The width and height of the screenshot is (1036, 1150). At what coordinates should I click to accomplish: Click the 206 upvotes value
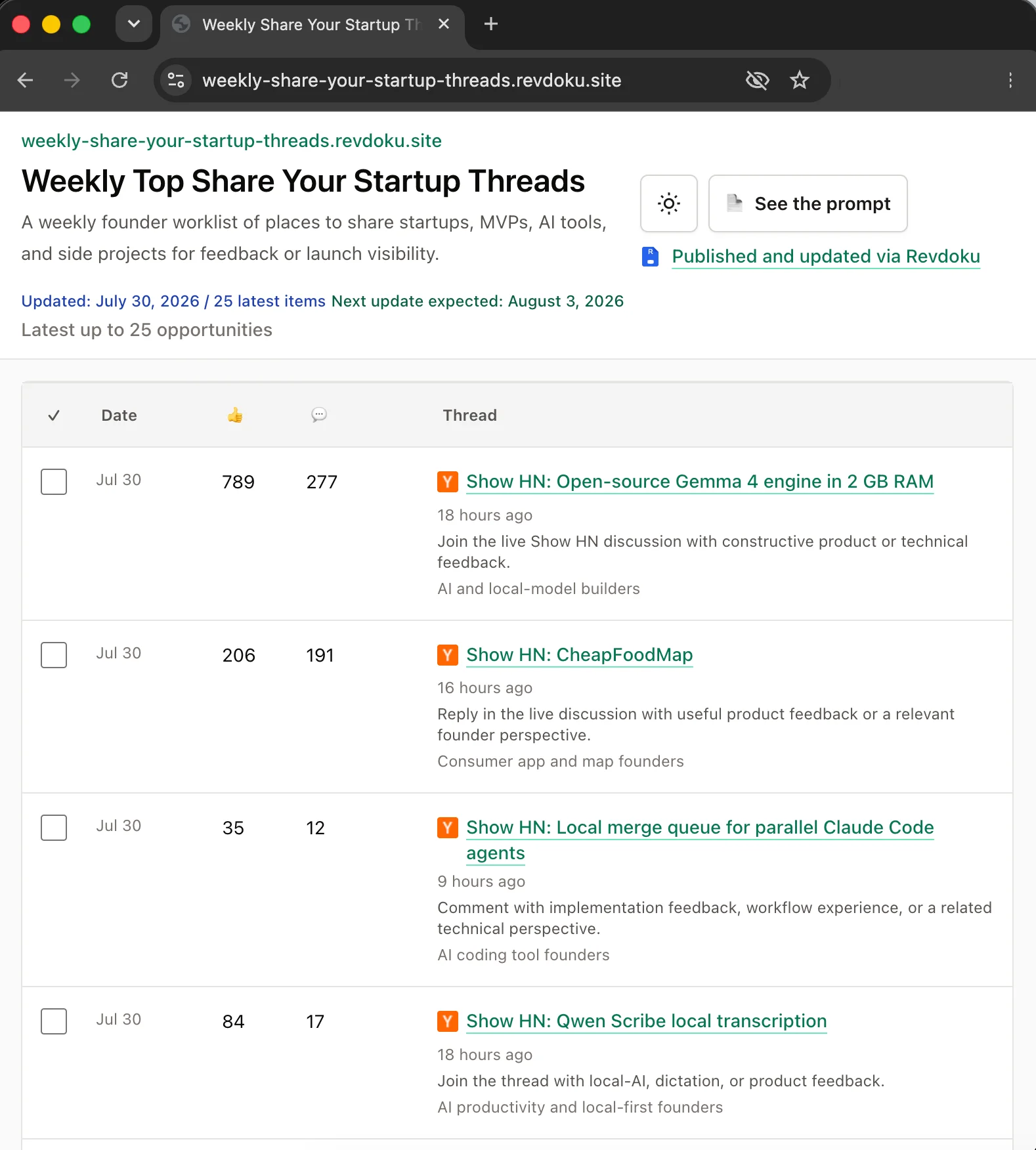coord(239,656)
